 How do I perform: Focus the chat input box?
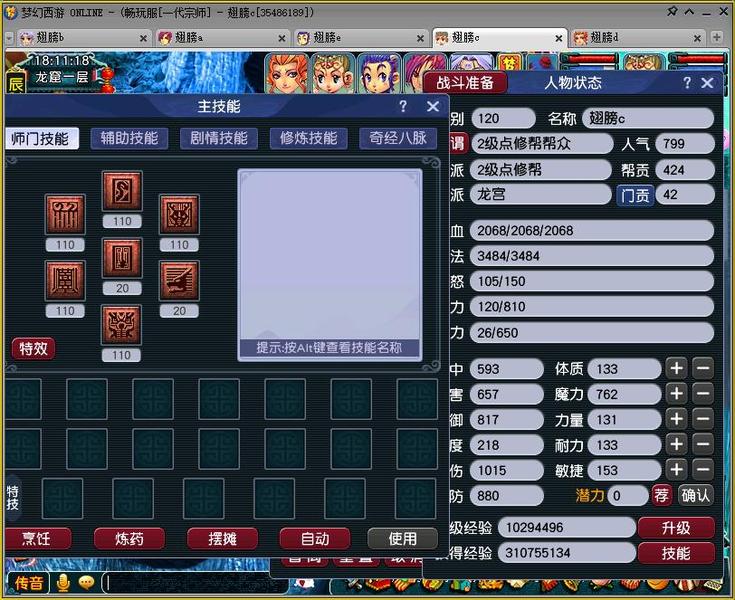pos(195,584)
